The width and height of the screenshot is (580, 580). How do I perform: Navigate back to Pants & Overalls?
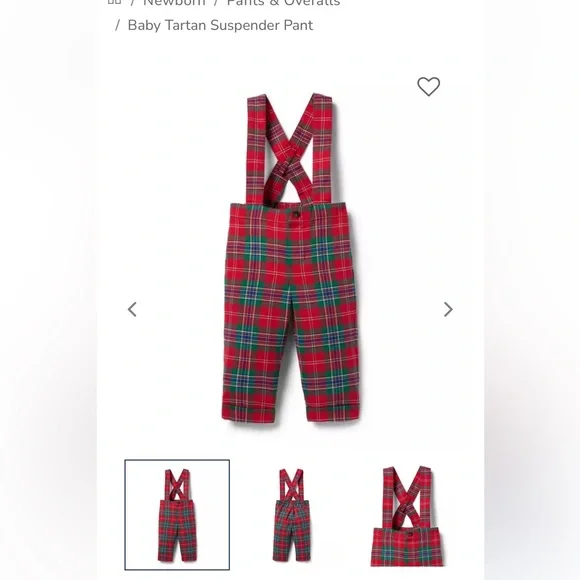coord(283,3)
